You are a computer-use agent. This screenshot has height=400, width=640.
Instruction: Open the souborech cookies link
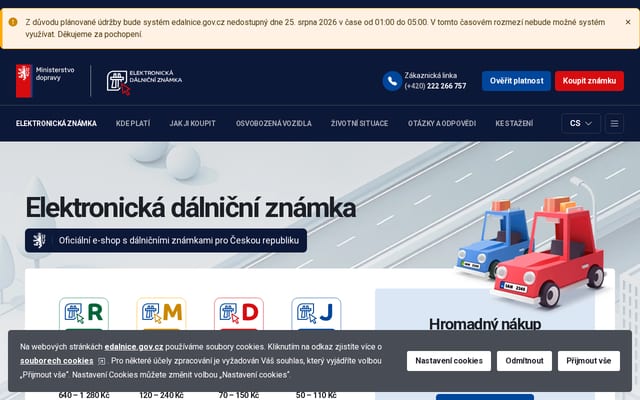(57, 361)
